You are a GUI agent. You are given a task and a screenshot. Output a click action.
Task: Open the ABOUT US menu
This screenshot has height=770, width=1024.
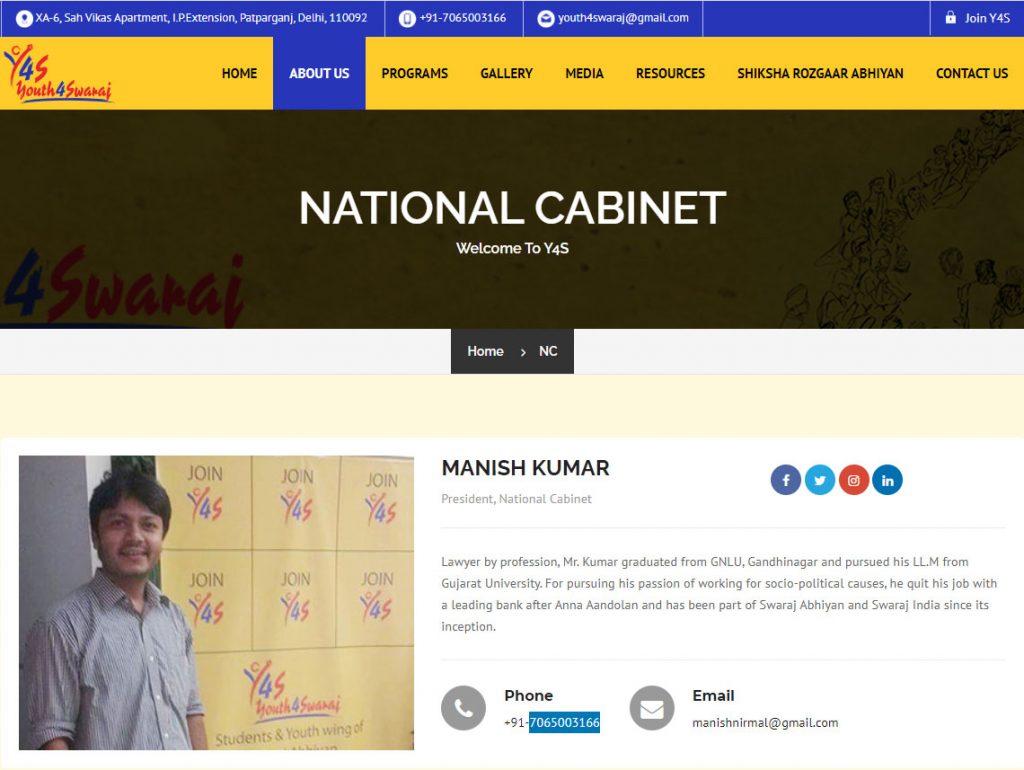(x=319, y=73)
